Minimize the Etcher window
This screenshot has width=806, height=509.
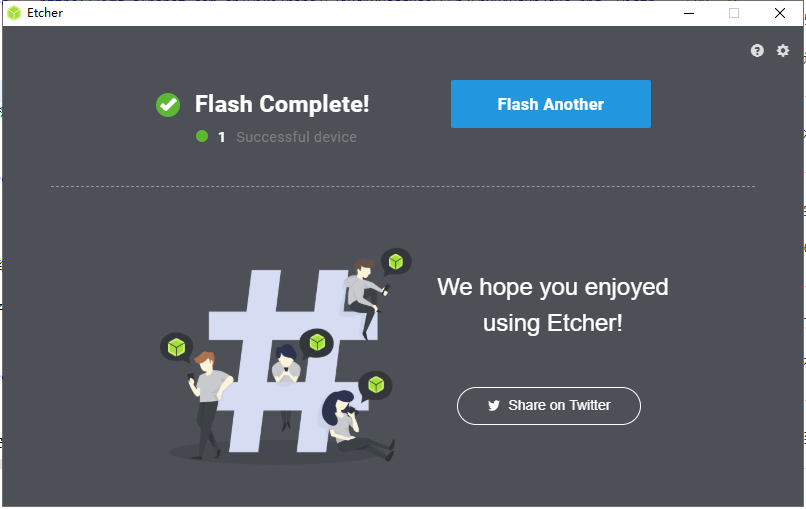(689, 13)
